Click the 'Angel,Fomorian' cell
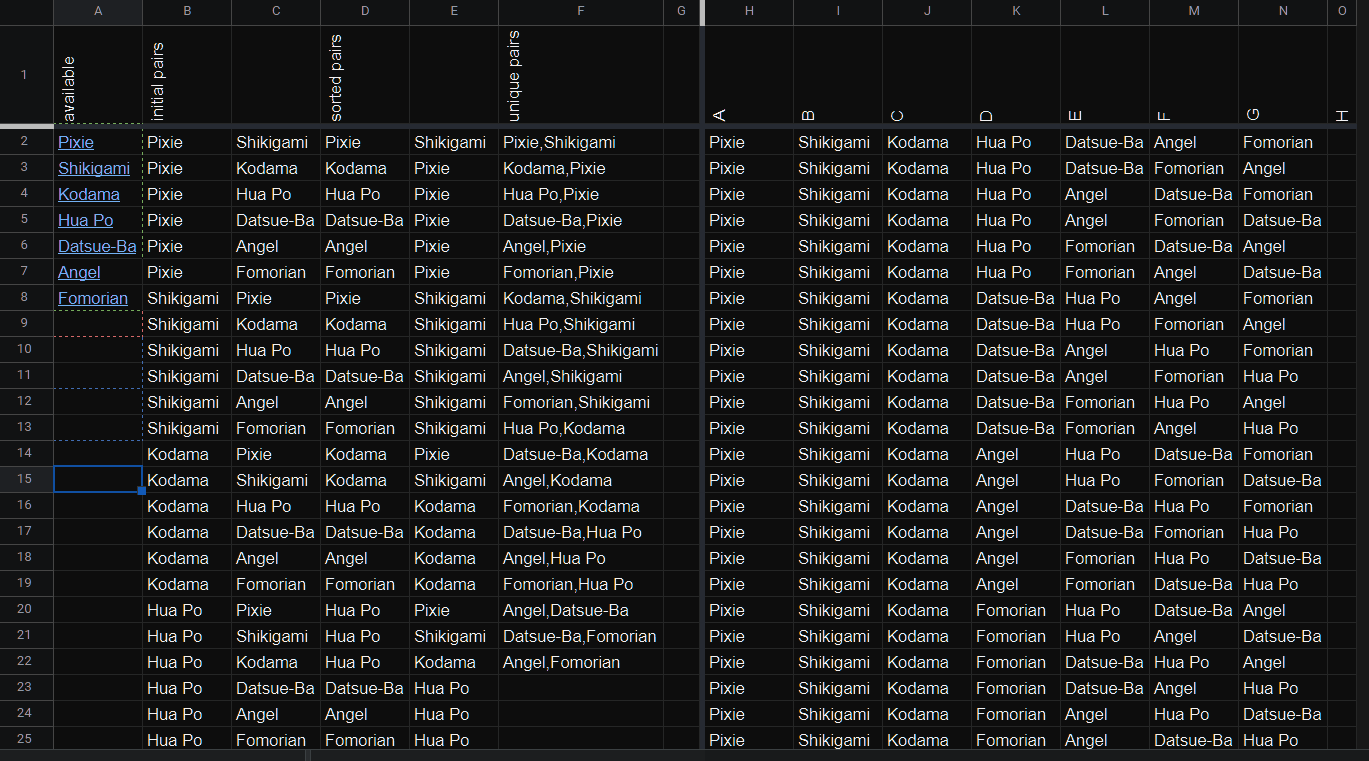 [581, 662]
